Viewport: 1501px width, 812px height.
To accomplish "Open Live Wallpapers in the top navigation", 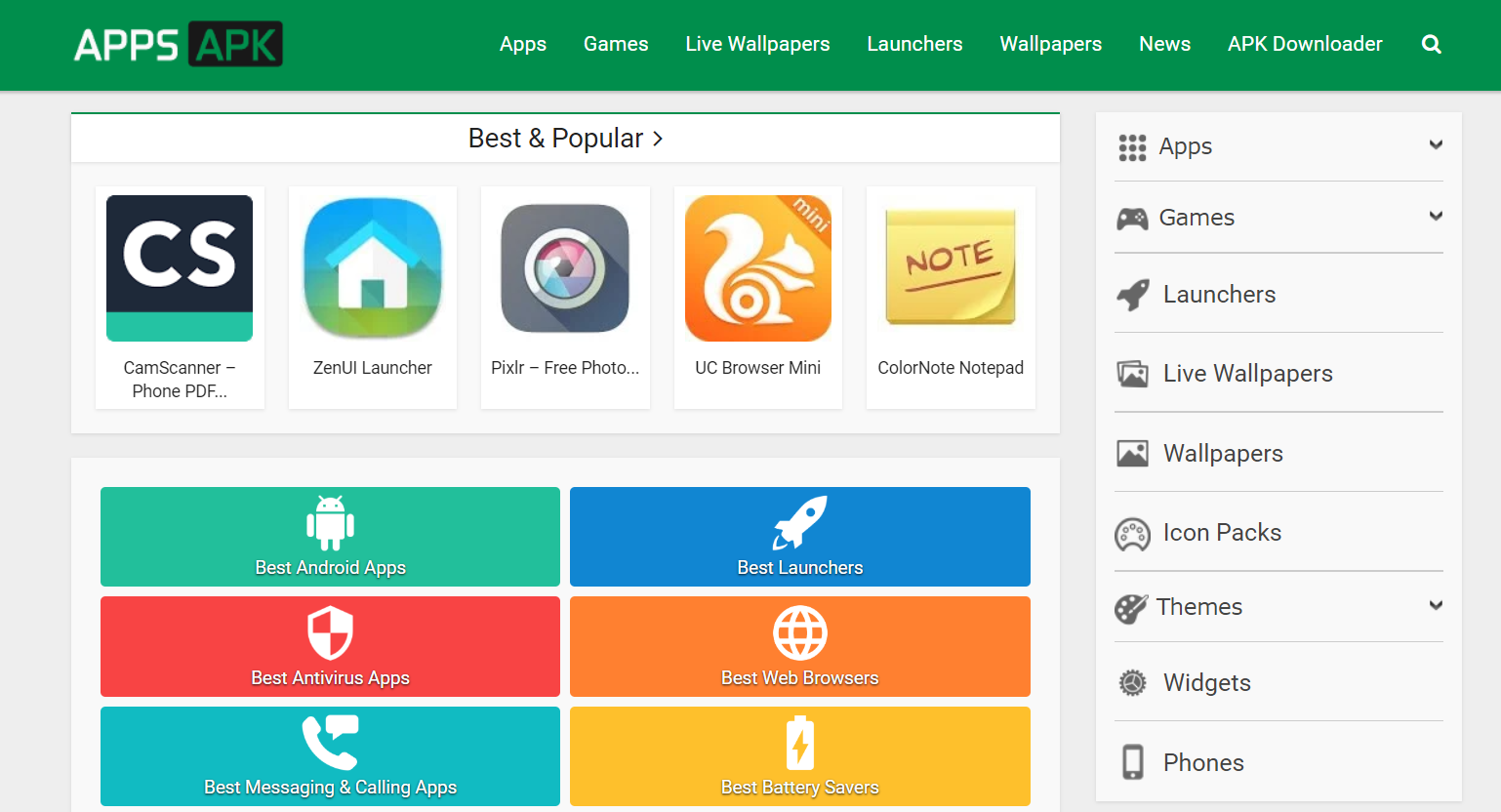I will pos(757,44).
